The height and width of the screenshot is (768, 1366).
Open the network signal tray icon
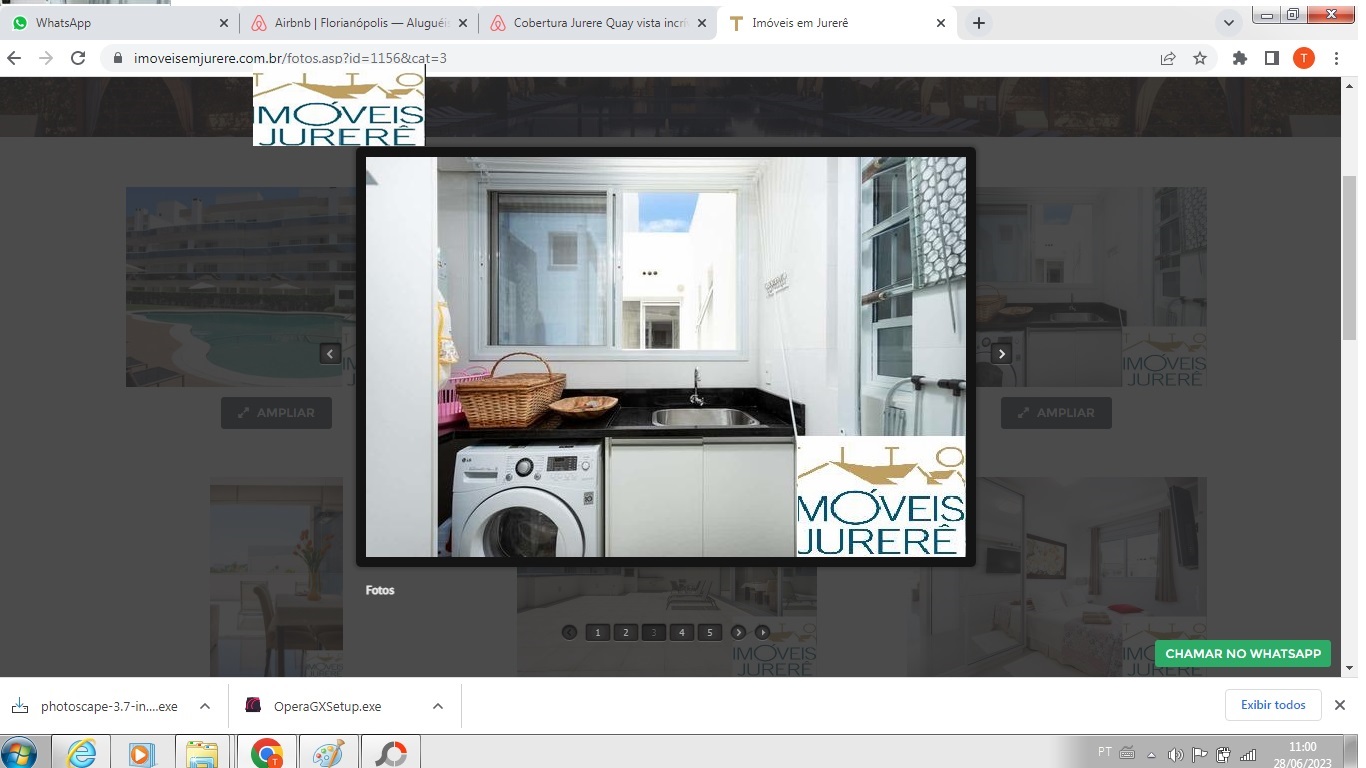[x=1248, y=754]
